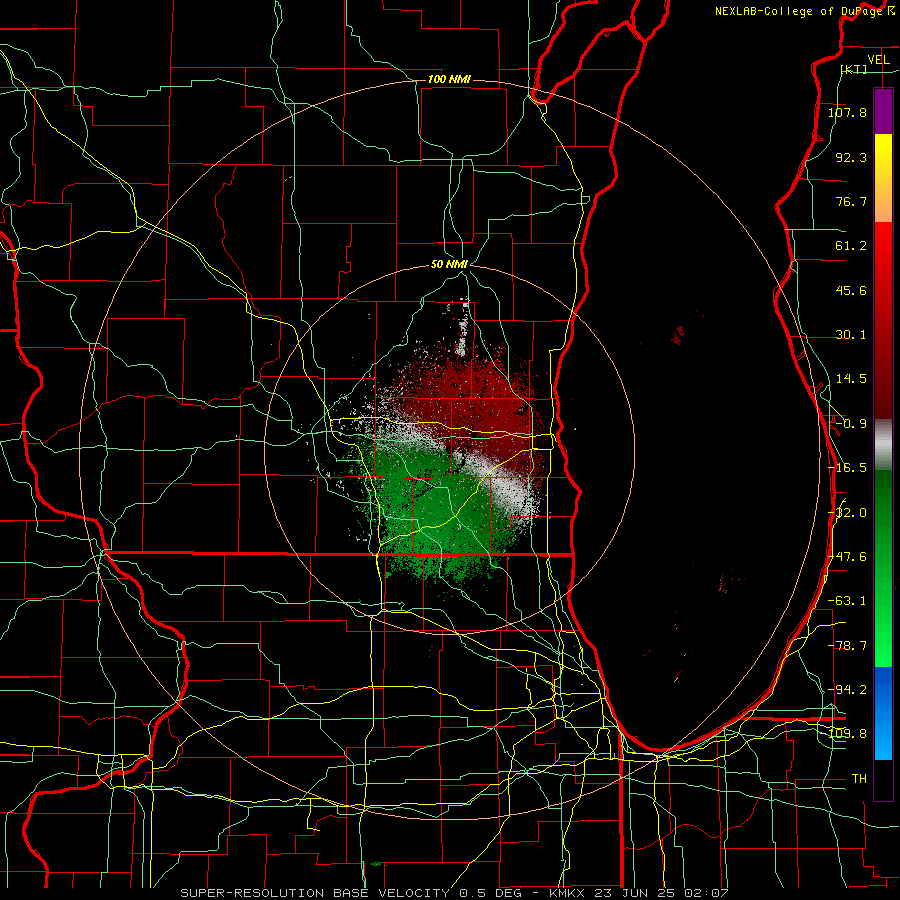Click the SUPER-RESOLUTION BASE VELOCITY product title

click(315, 893)
